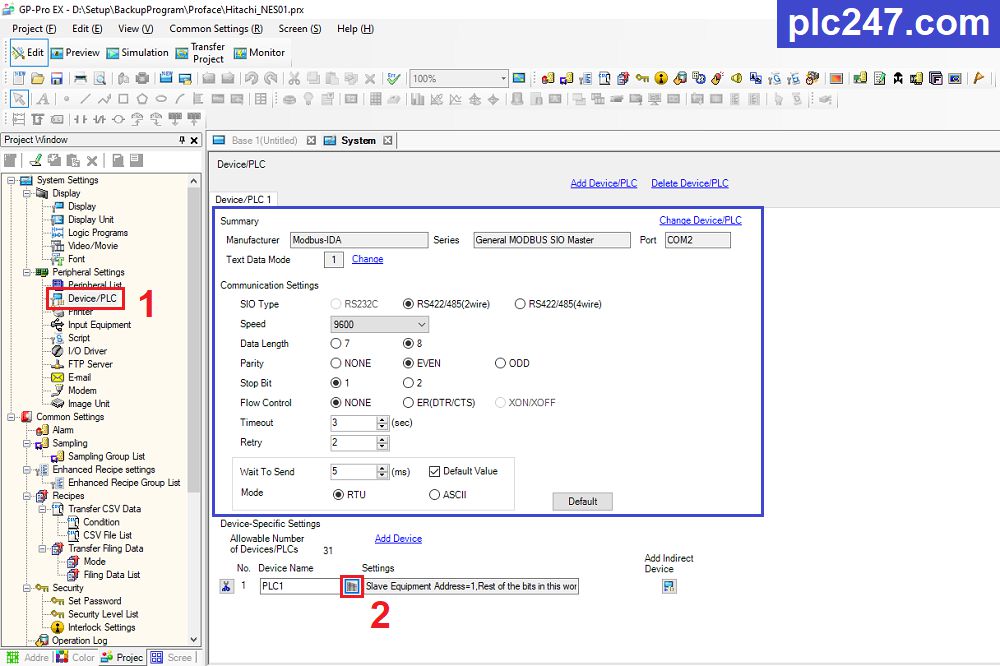Set parity to ODD
This screenshot has height=666, width=1000.
point(500,364)
